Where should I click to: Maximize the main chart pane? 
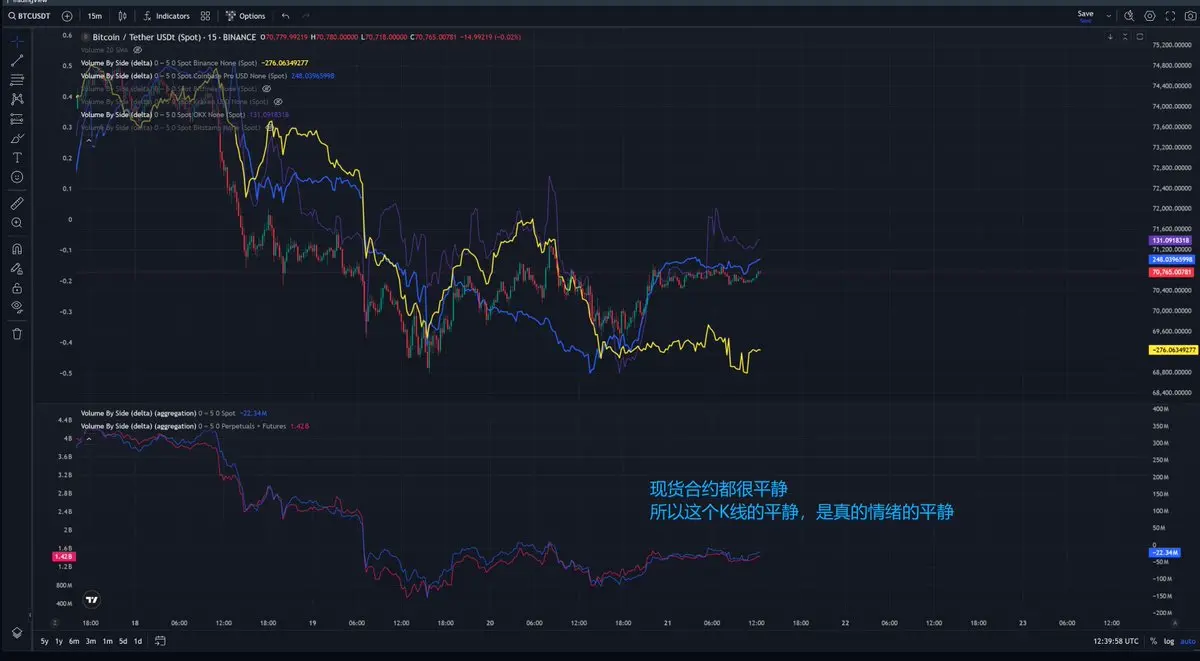(x=1138, y=37)
